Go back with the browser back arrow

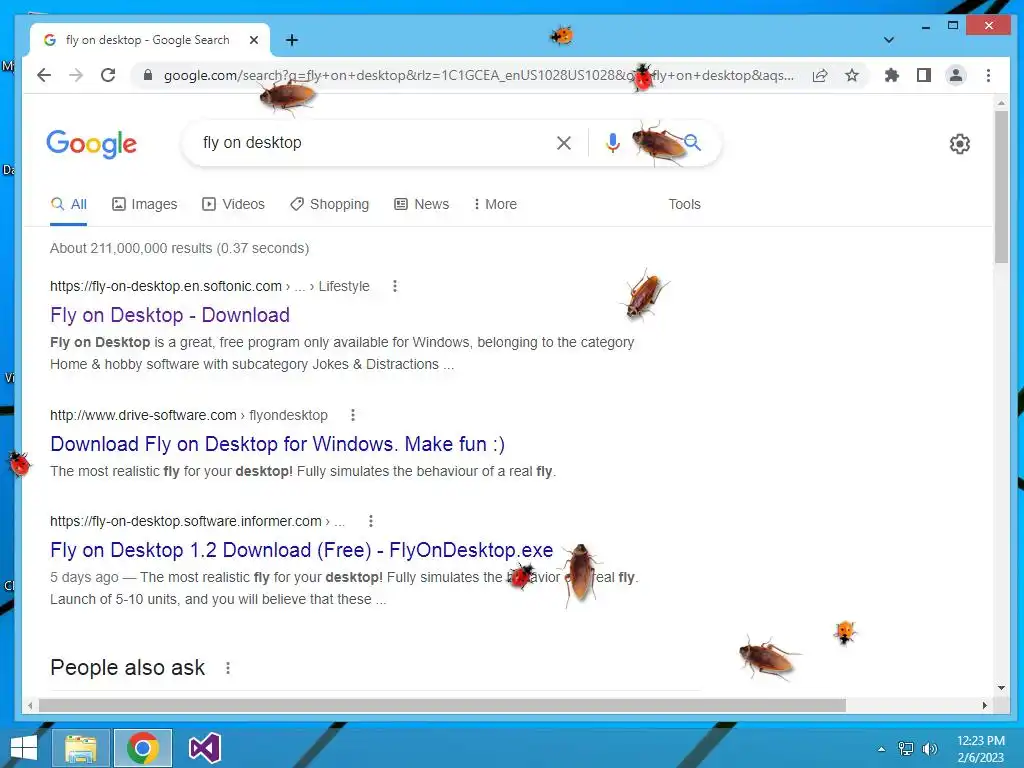tap(44, 75)
